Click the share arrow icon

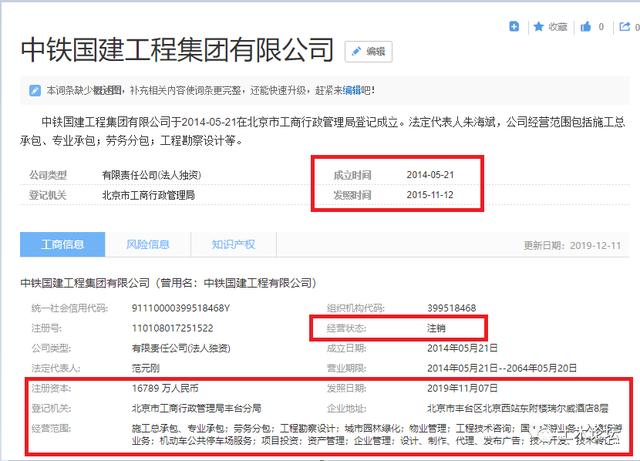[x=624, y=27]
